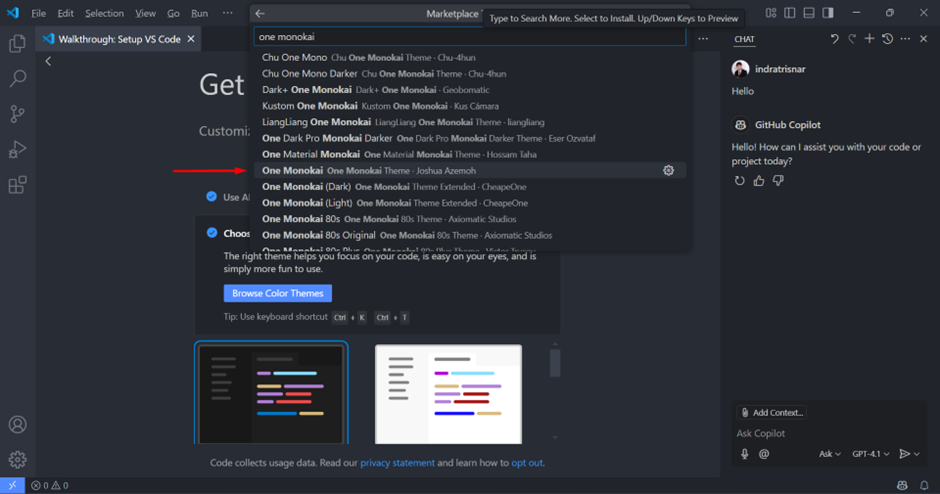Open the Explorer view in activity bar
This screenshot has width=940, height=494.
pyautogui.click(x=17, y=43)
